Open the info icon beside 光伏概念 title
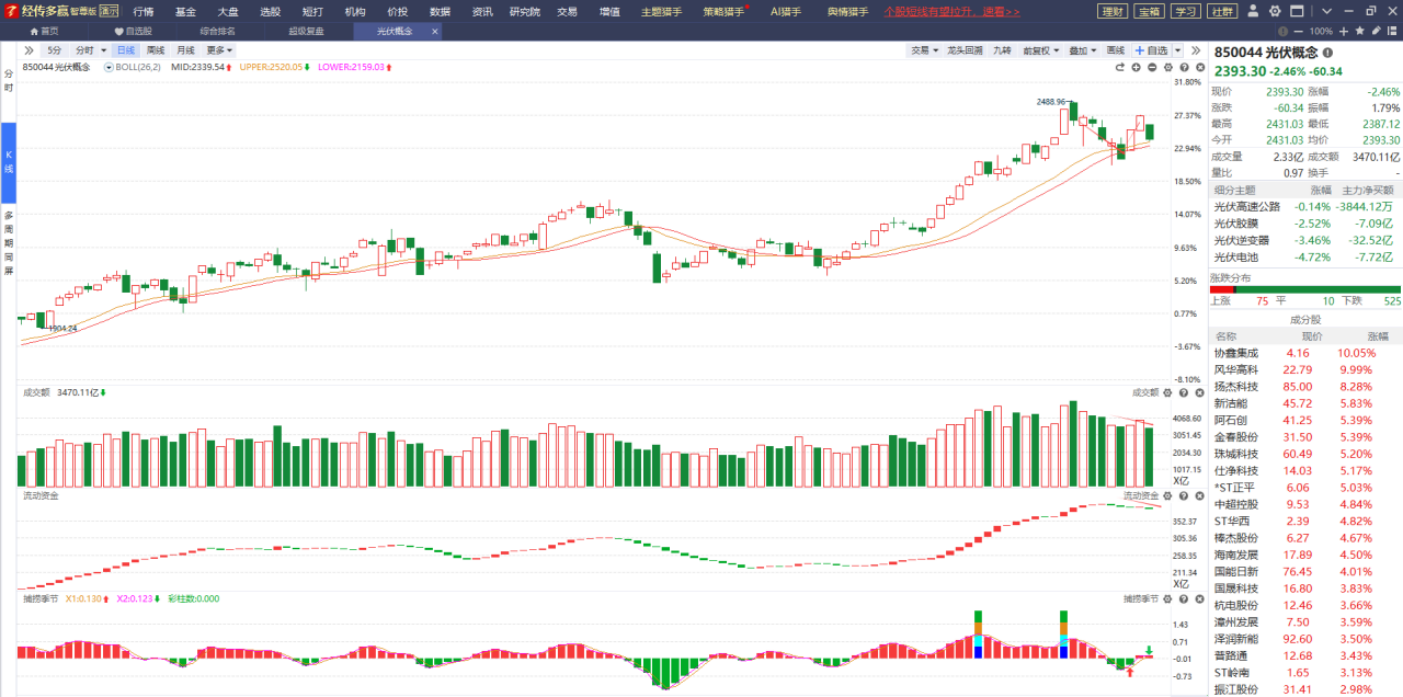The width and height of the screenshot is (1403, 697). [x=1328, y=53]
